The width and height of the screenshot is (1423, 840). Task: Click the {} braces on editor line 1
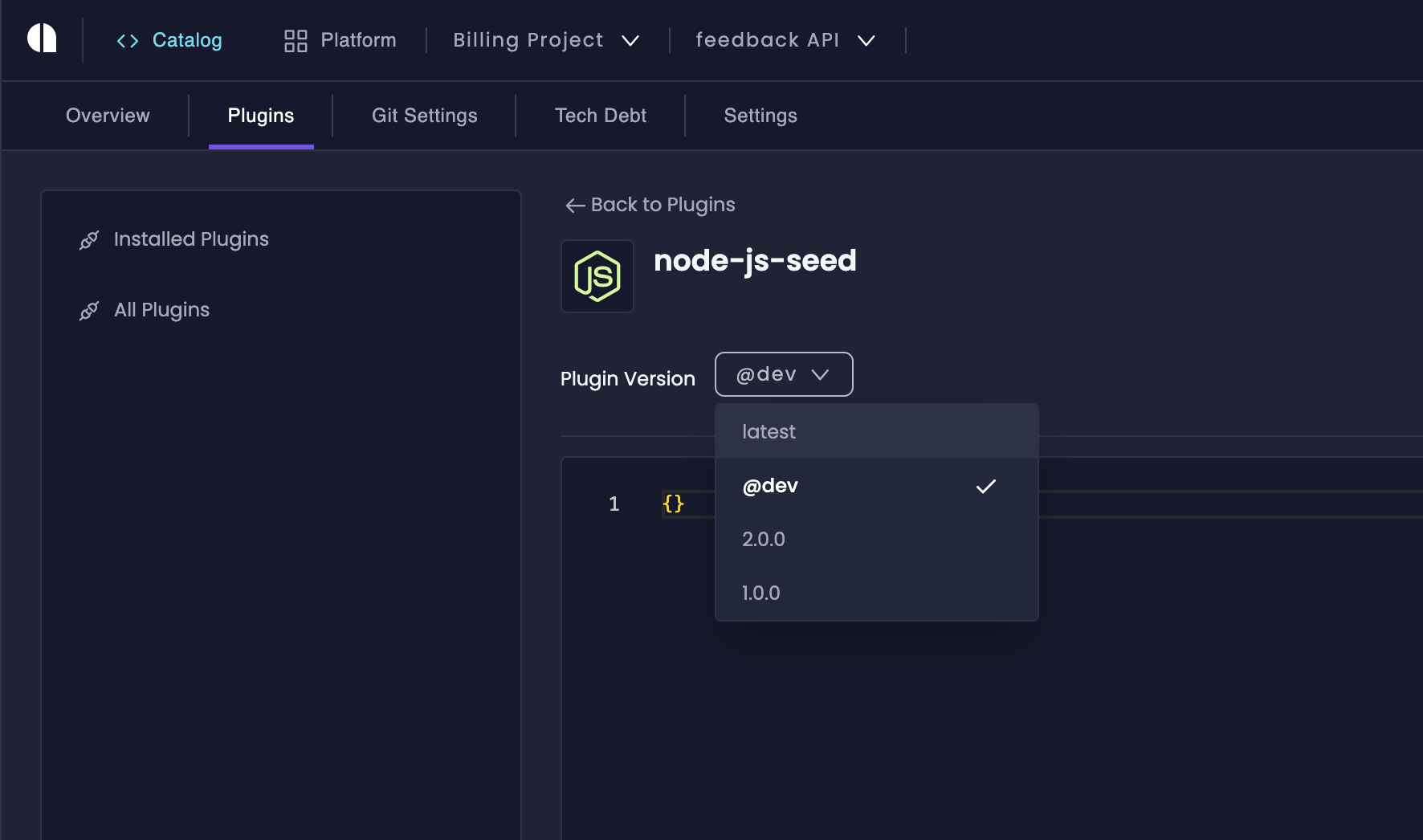[x=673, y=504]
